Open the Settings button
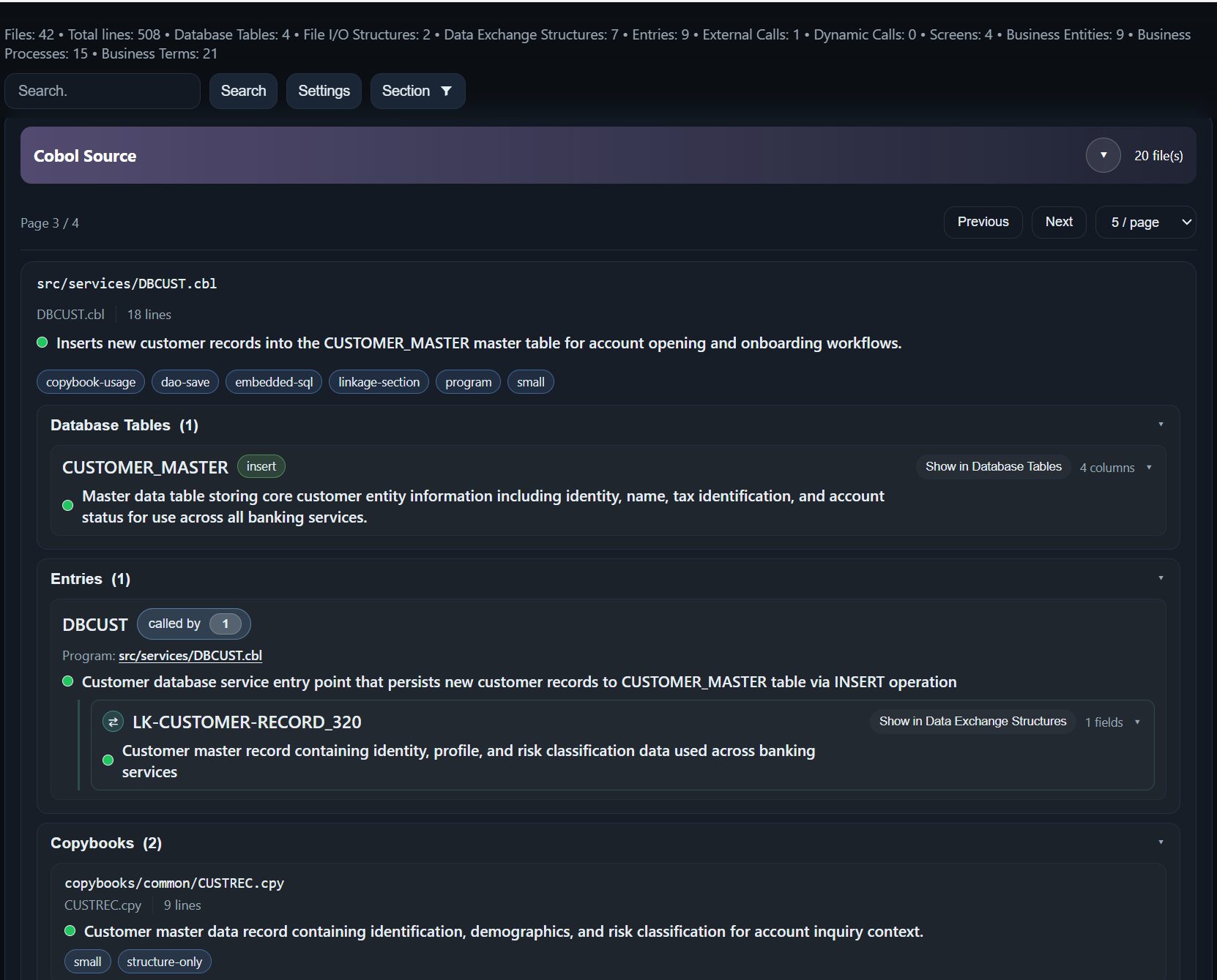The width and height of the screenshot is (1217, 980). (x=324, y=91)
